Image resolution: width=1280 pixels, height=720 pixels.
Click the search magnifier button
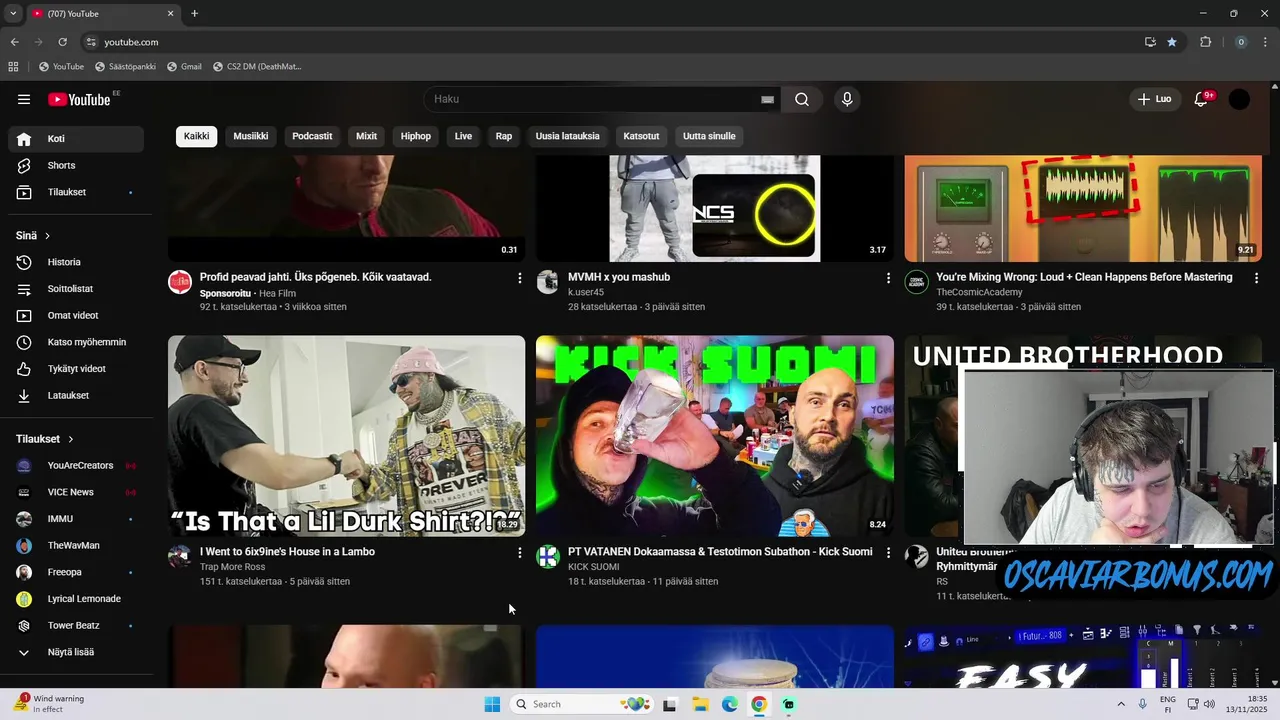click(x=802, y=99)
